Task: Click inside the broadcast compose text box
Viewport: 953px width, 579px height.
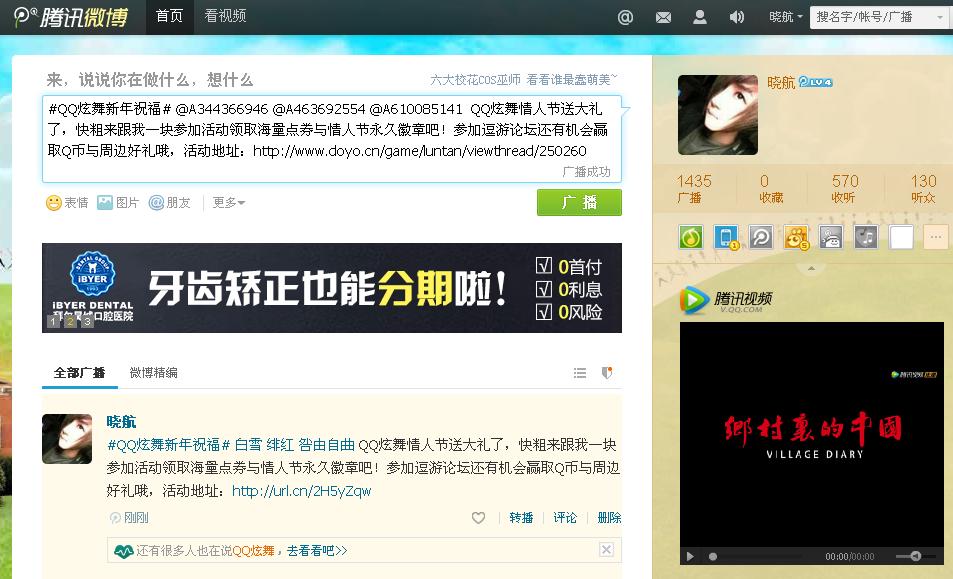Action: click(x=332, y=139)
